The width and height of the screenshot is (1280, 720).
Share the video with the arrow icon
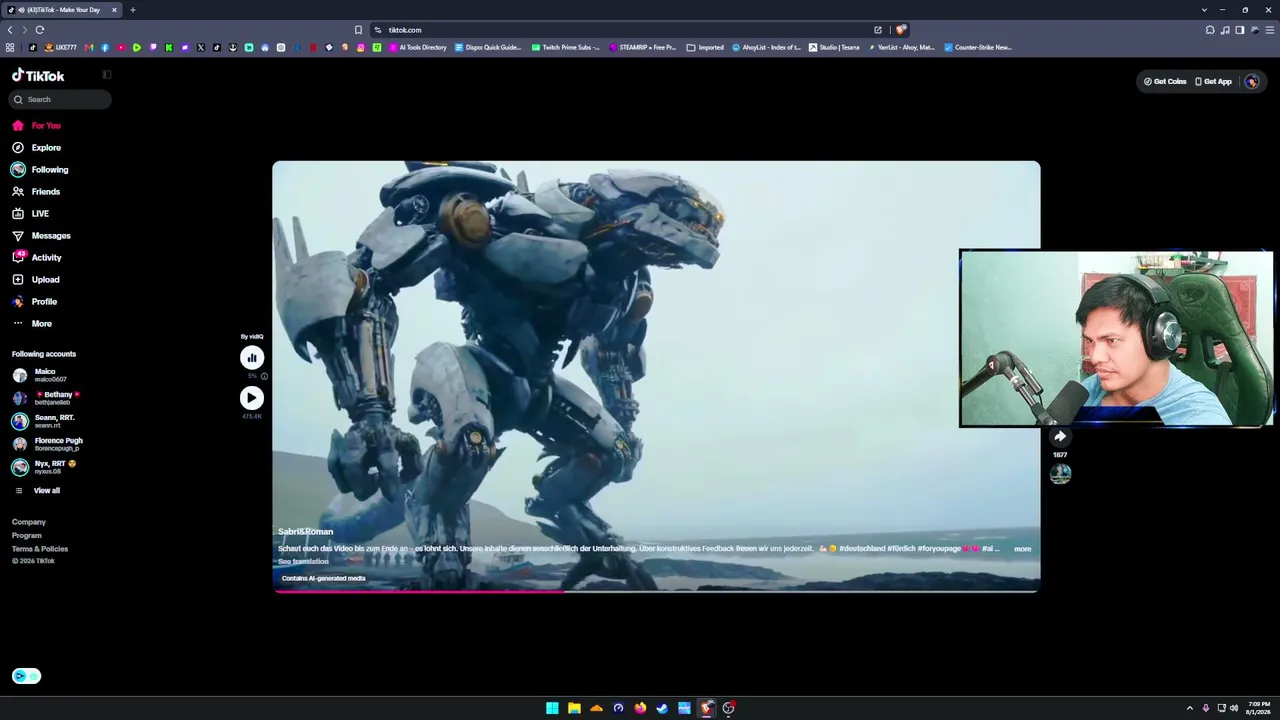(1060, 437)
